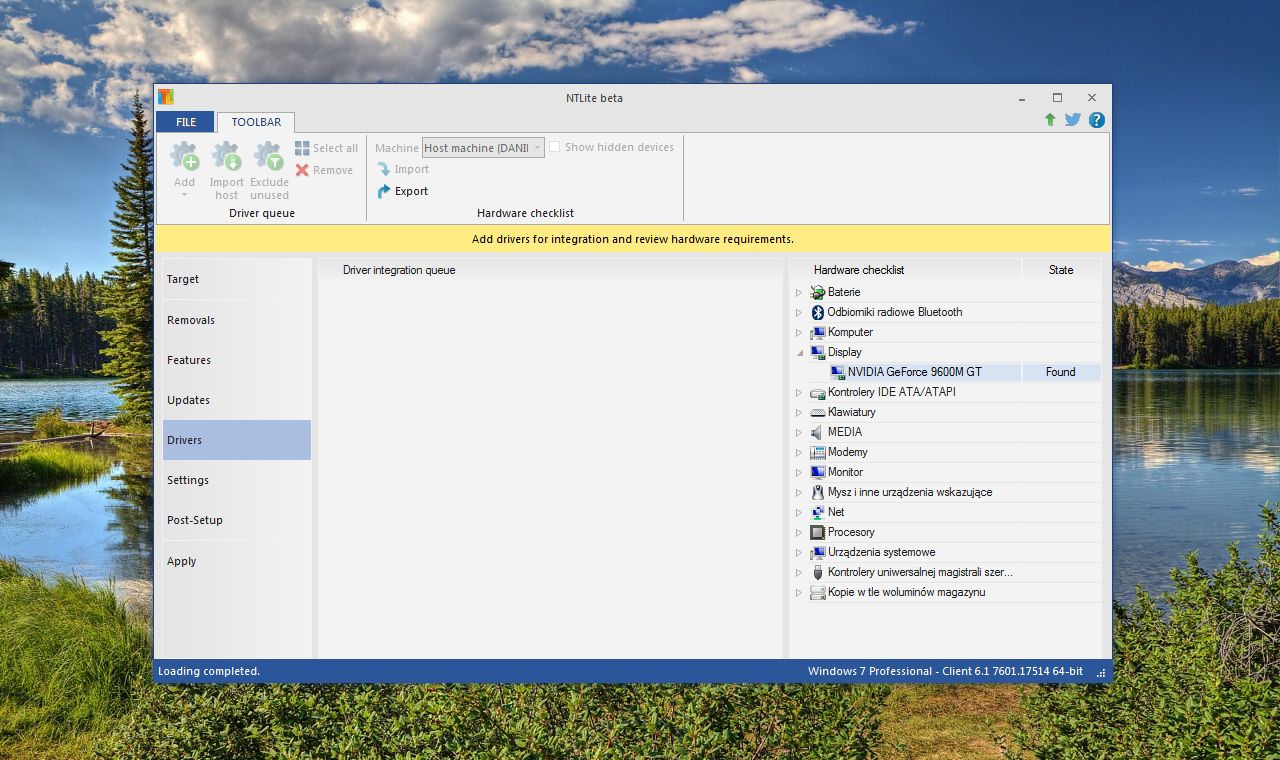Click the Bluetooth device category icon

(x=818, y=312)
